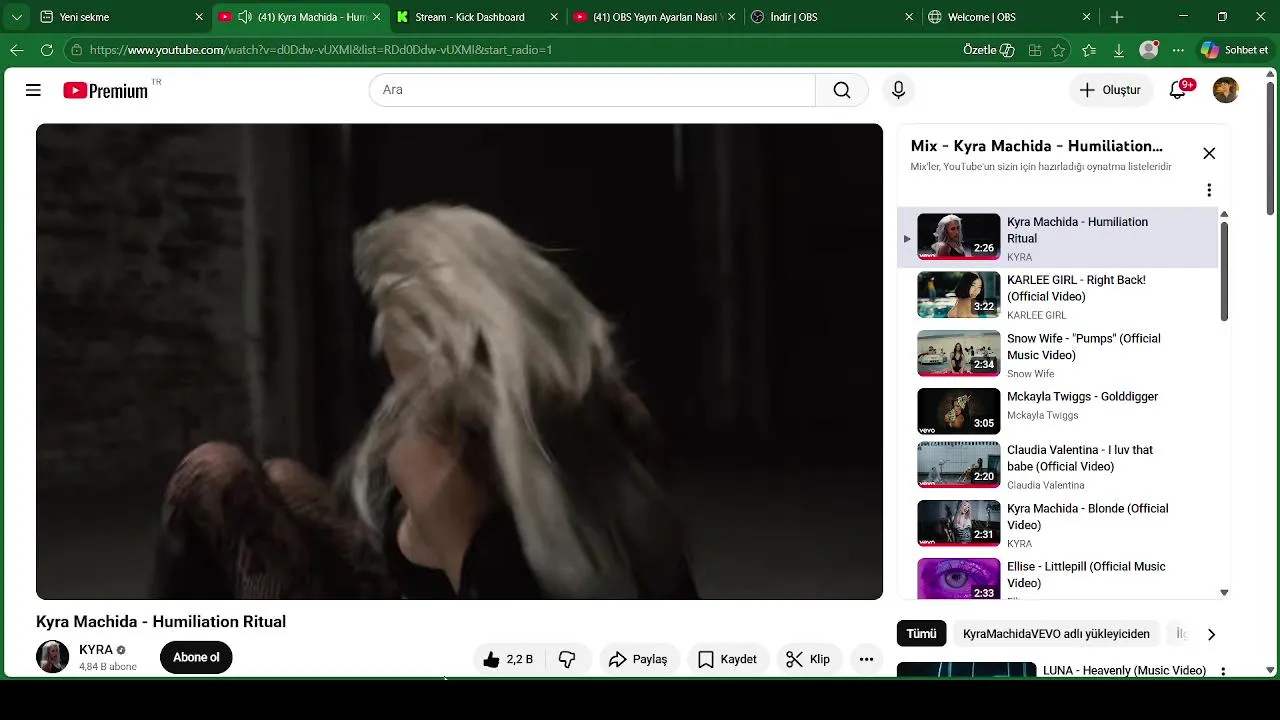Screen dimensions: 1280x720
Task: Open tab actions dropdown menu
Action: coord(16,17)
